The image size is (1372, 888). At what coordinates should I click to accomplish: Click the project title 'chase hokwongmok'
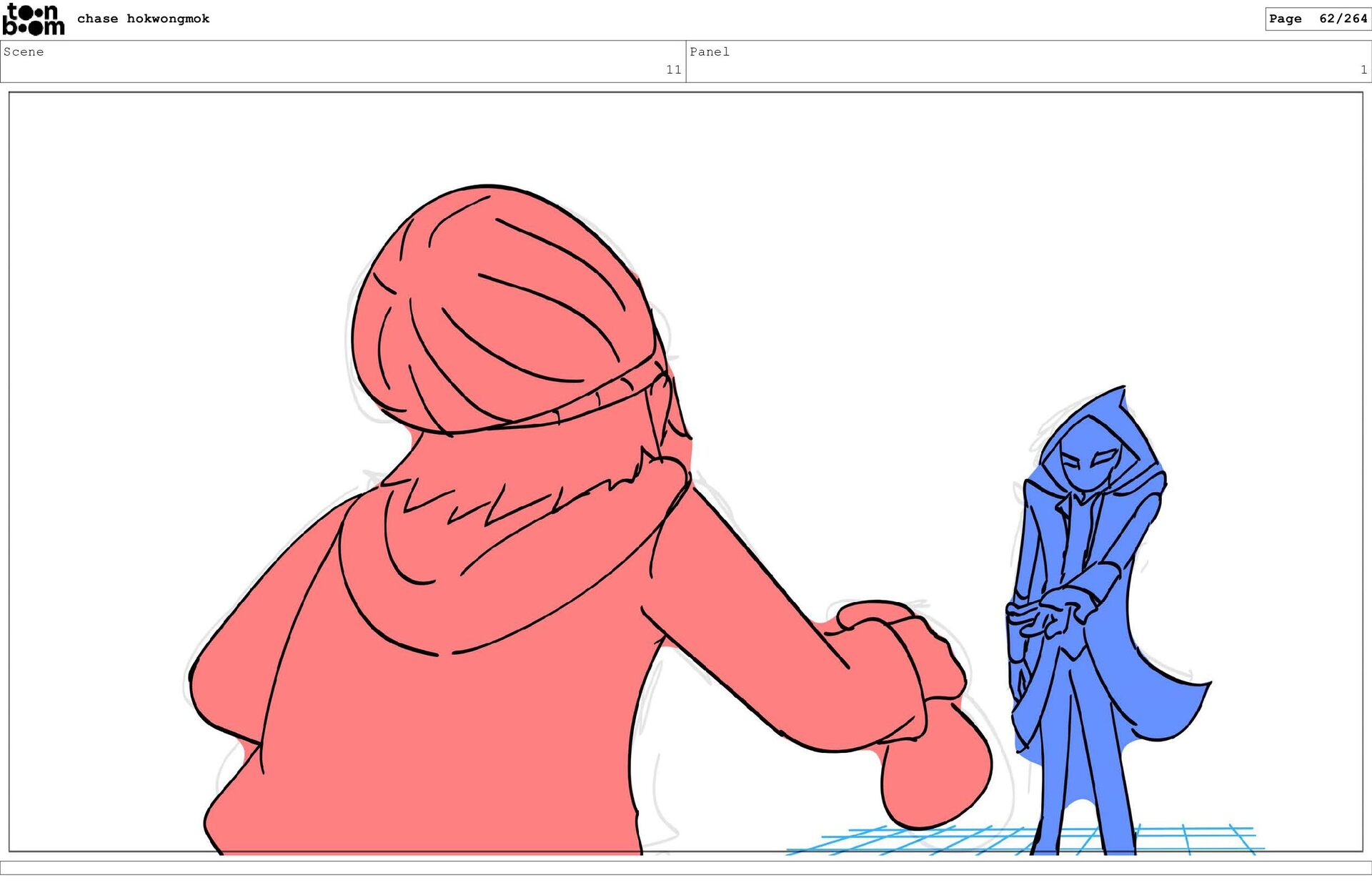tap(143, 19)
